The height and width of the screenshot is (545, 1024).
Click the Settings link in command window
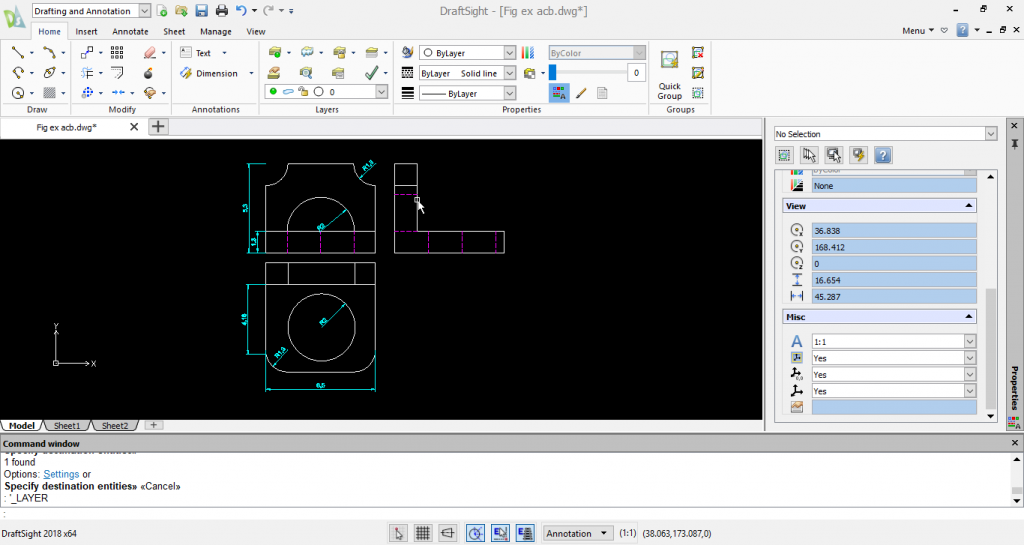click(x=60, y=474)
